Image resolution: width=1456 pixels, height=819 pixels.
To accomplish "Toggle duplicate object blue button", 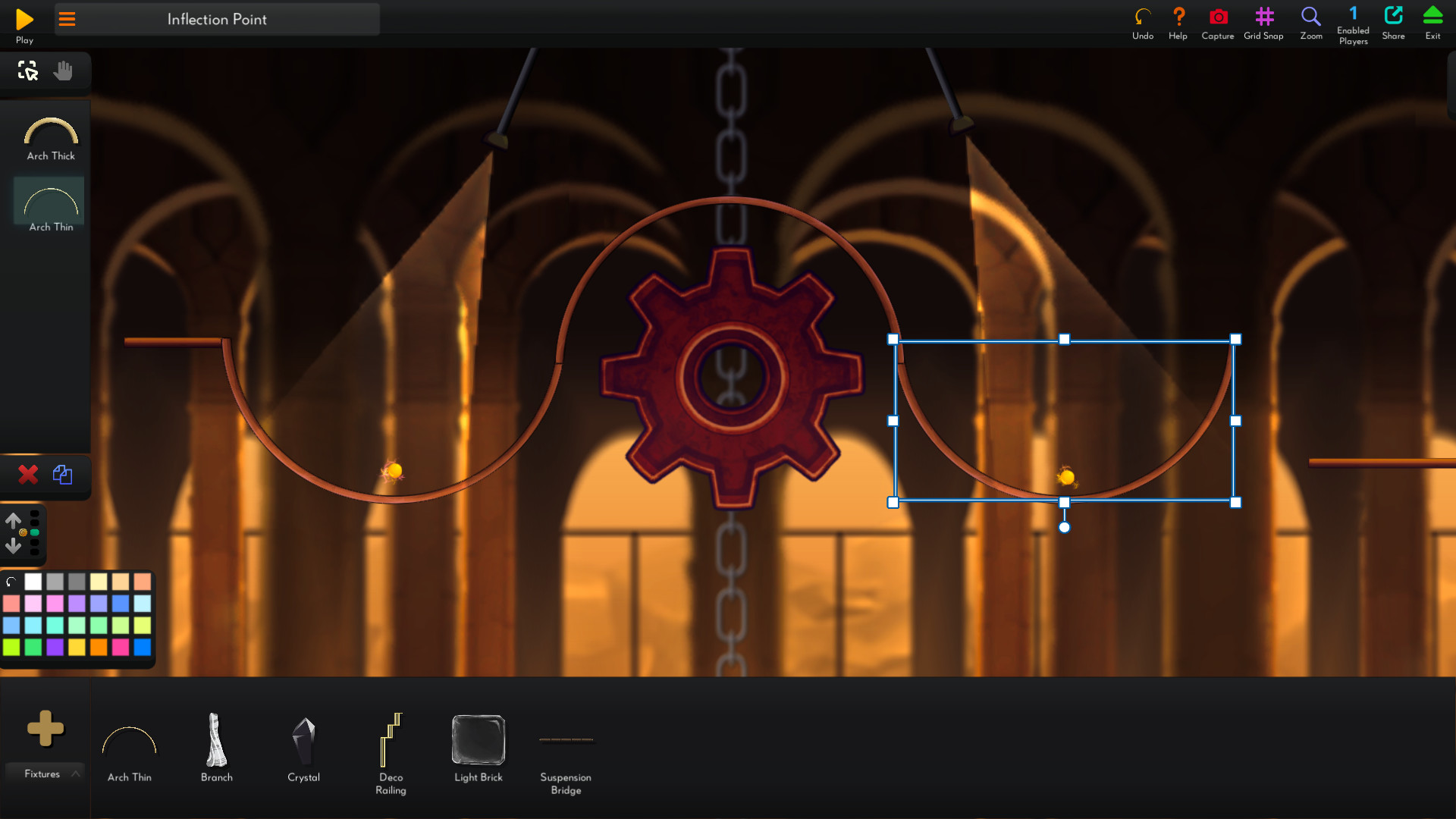I will coord(62,475).
